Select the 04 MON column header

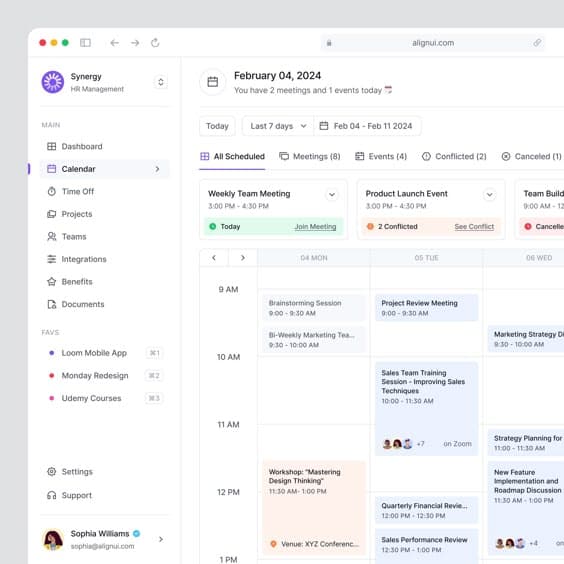pos(314,258)
